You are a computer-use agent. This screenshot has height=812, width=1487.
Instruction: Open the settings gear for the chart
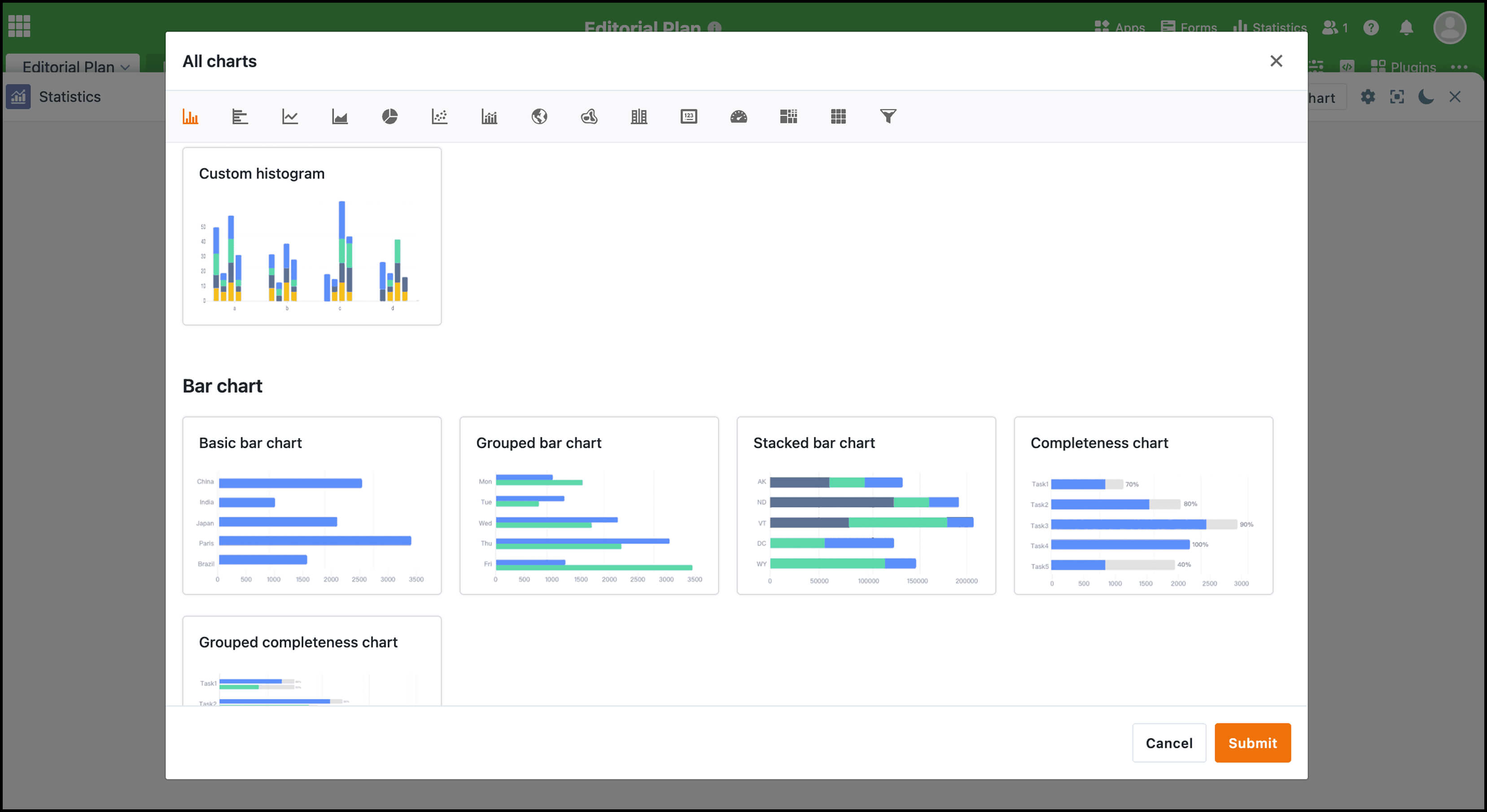tap(1368, 97)
